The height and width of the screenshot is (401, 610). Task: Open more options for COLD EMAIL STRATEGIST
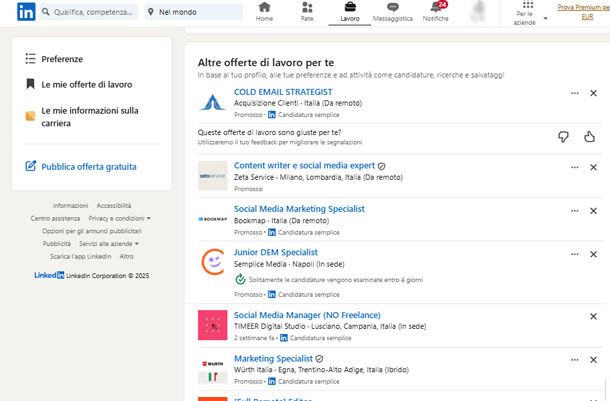(x=575, y=93)
